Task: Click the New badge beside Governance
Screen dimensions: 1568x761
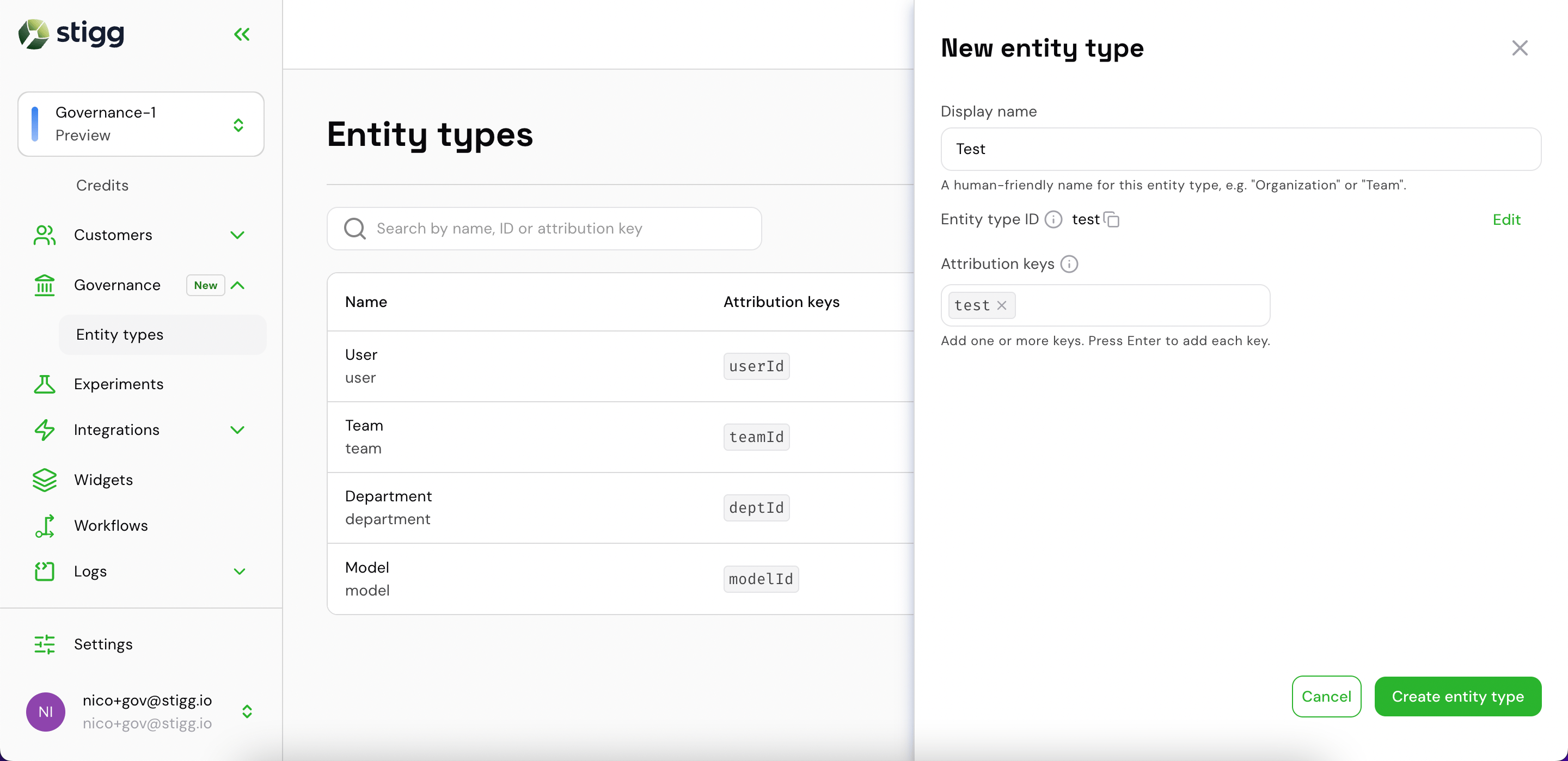Action: (205, 285)
